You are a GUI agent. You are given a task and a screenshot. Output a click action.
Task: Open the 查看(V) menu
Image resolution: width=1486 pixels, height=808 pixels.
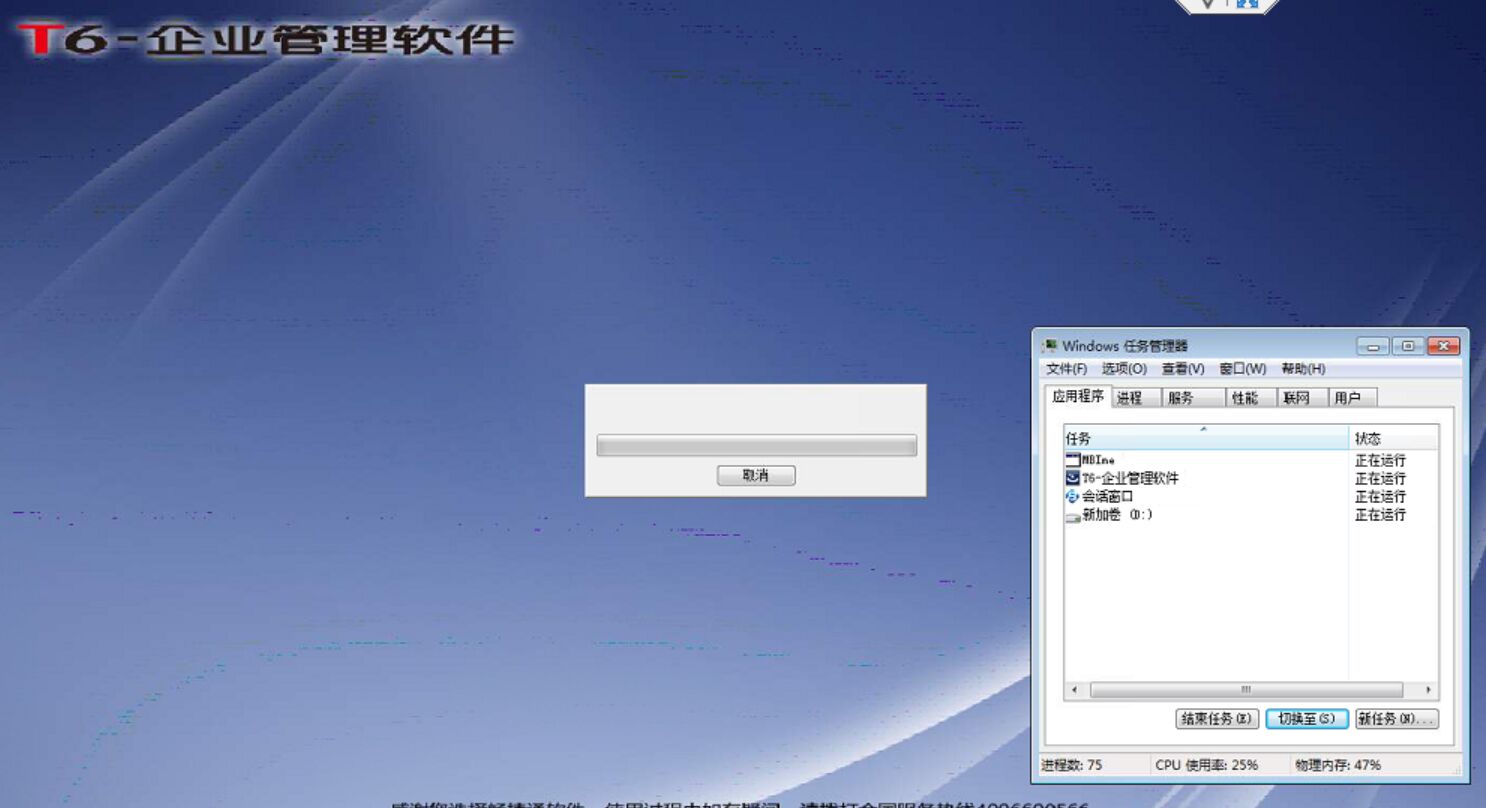pos(1183,369)
